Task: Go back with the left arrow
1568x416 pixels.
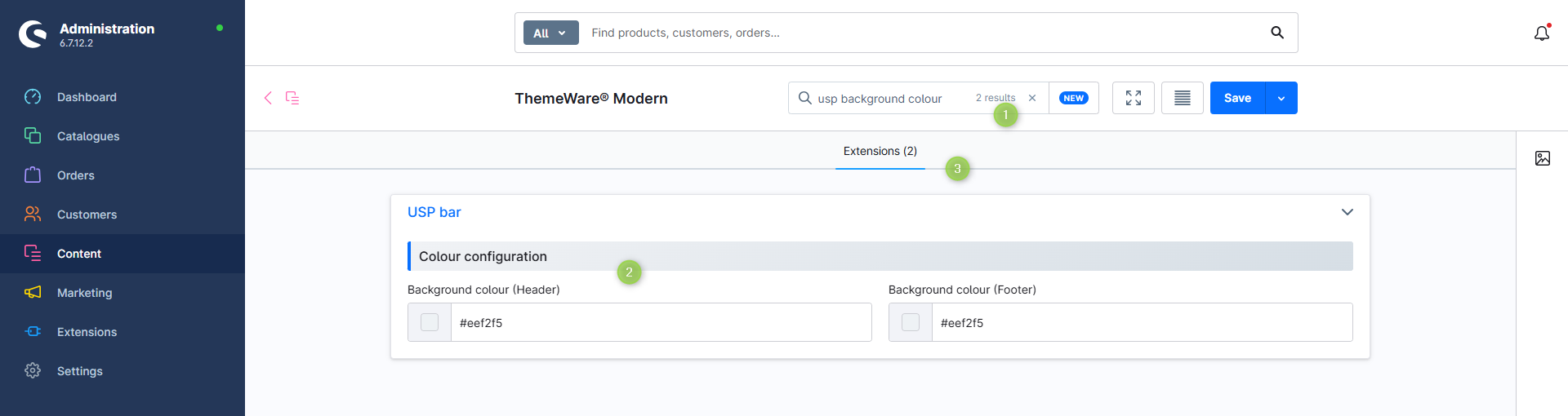Action: point(268,98)
